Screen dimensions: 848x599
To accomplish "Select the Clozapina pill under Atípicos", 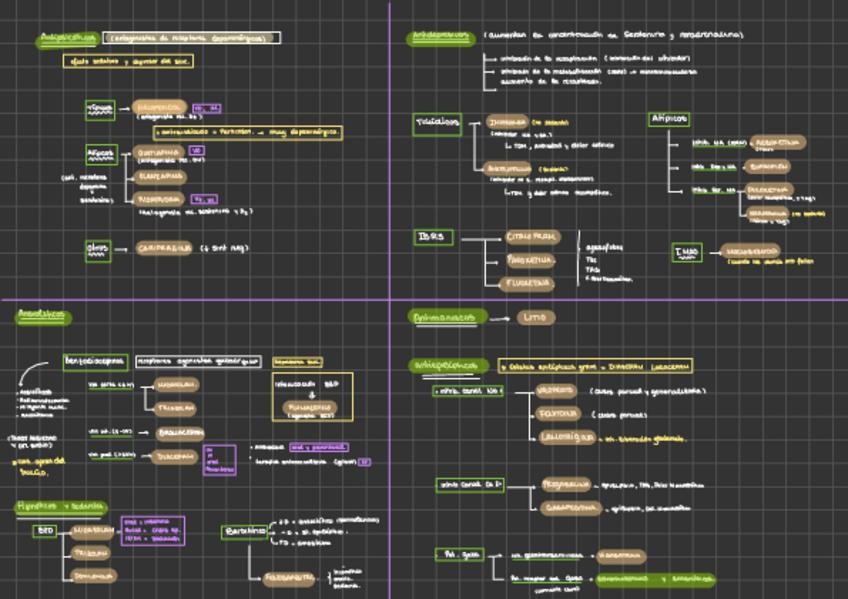I will coord(158,176).
